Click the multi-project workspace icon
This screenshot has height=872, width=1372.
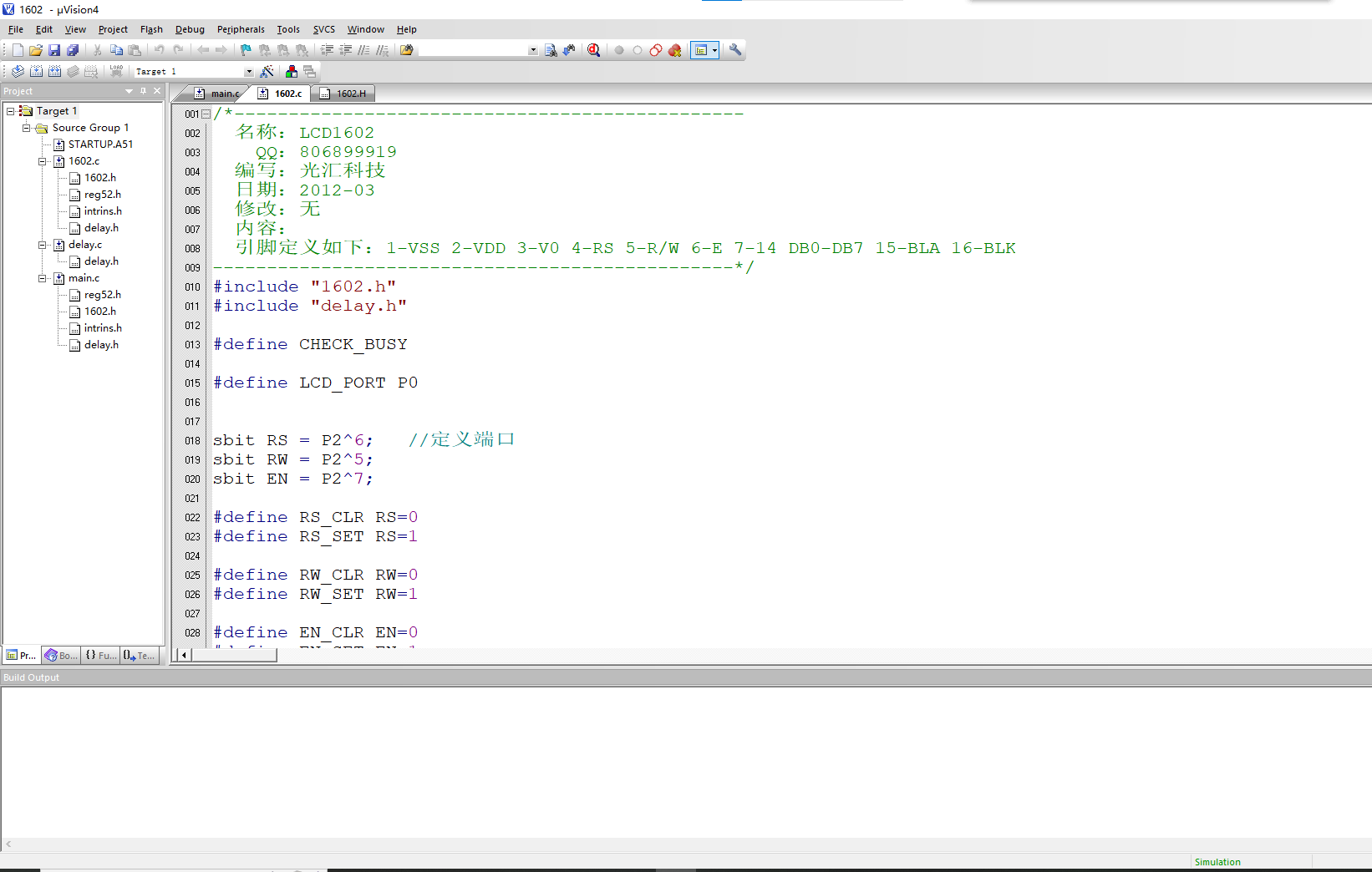point(310,71)
